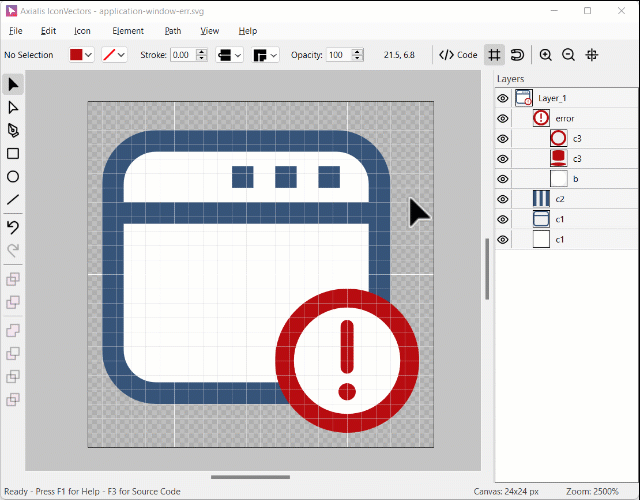Click the Undo arrow icon
Screen dimensions: 640x500
tap(13, 227)
